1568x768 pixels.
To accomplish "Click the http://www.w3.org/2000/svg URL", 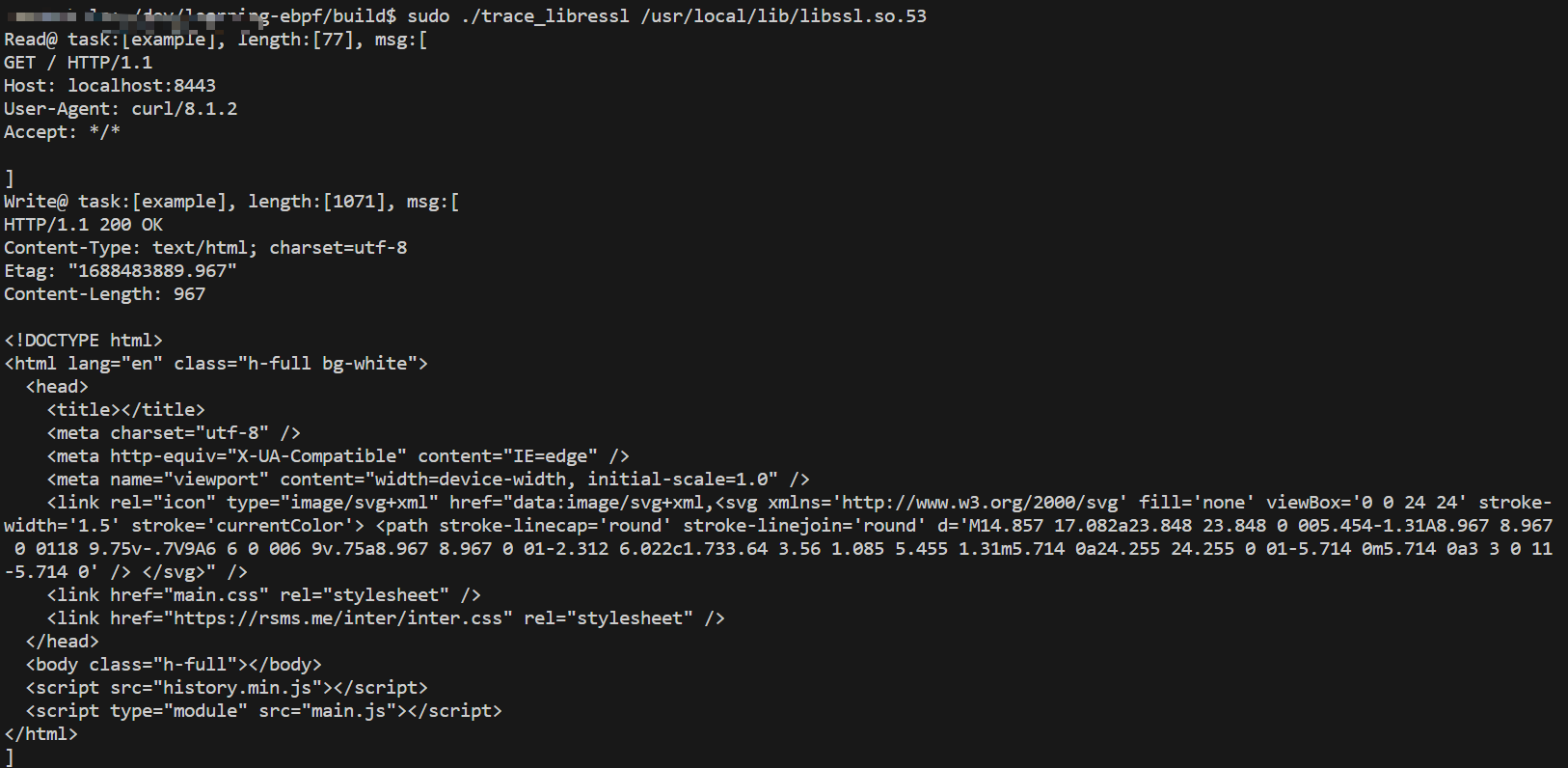I will (979, 503).
